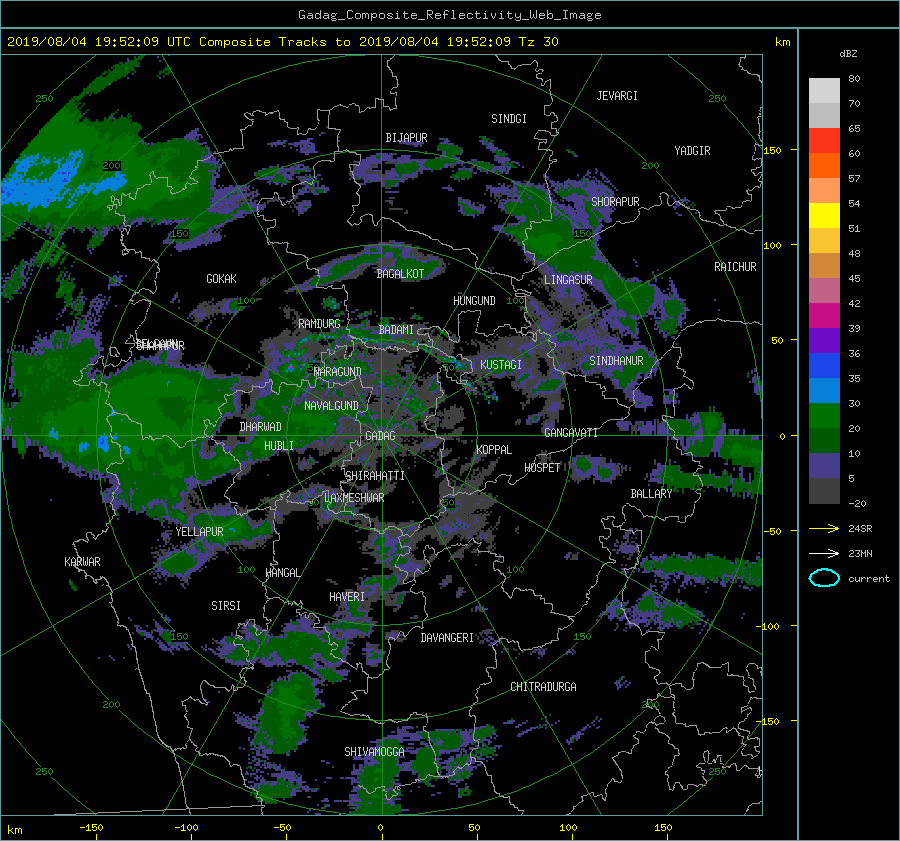This screenshot has width=900, height=841.
Task: Click the km unit label on bottom axis
Action: 14,830
